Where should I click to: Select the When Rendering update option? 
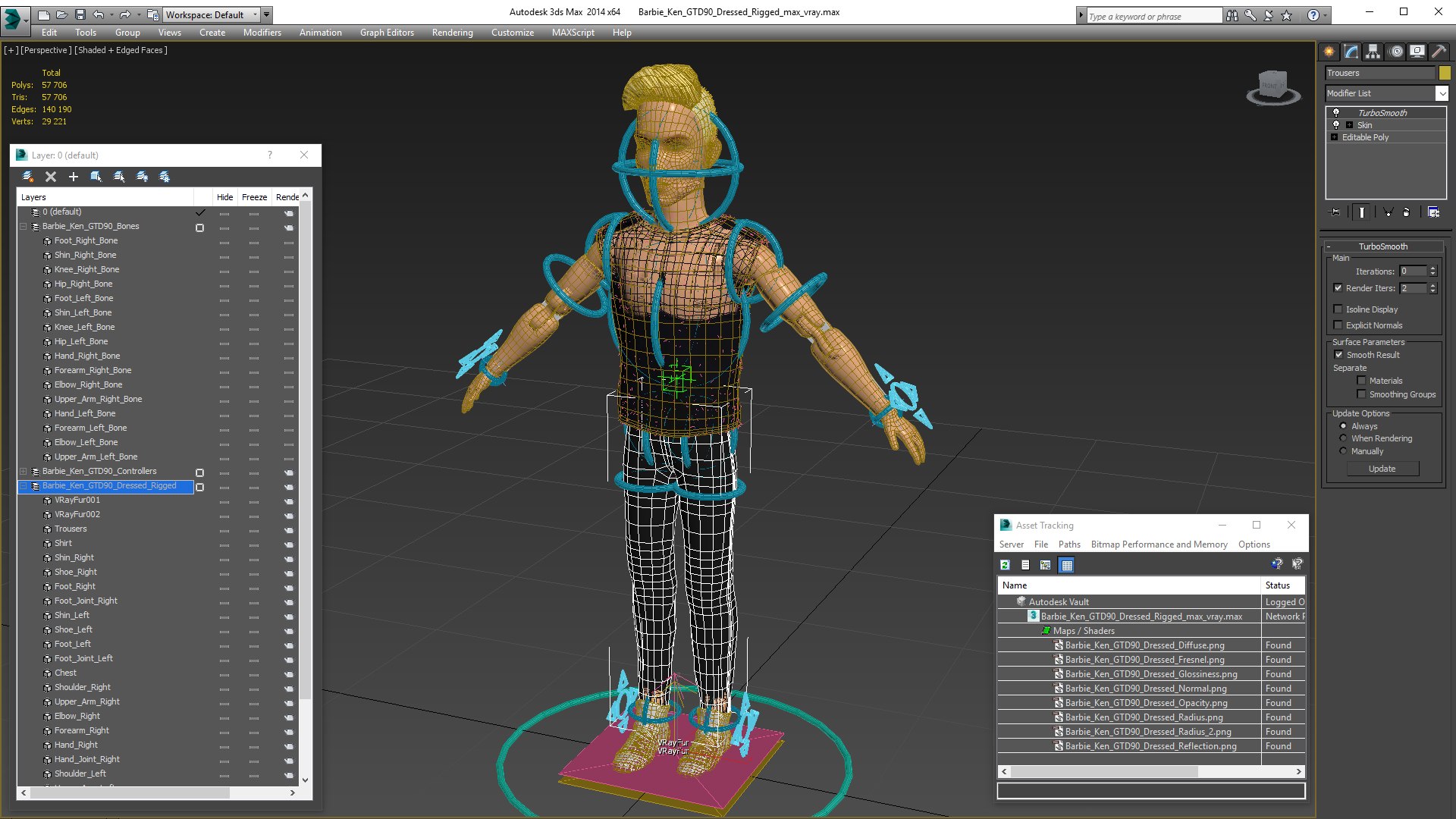coord(1343,438)
